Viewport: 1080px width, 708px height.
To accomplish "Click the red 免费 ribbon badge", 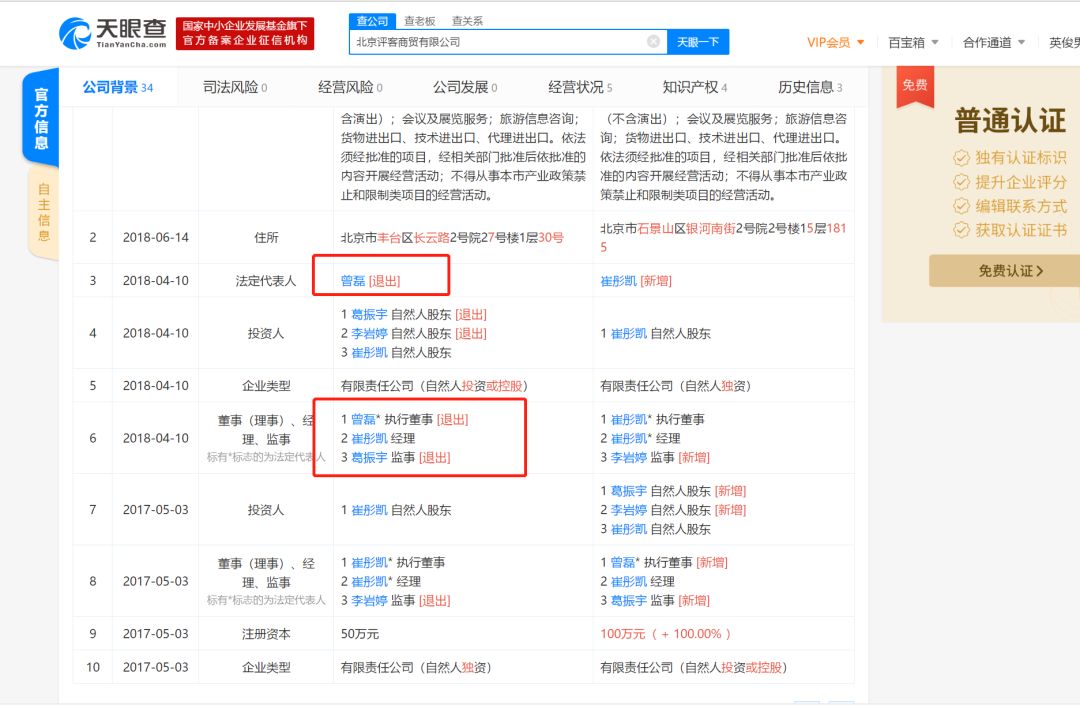I will [914, 85].
